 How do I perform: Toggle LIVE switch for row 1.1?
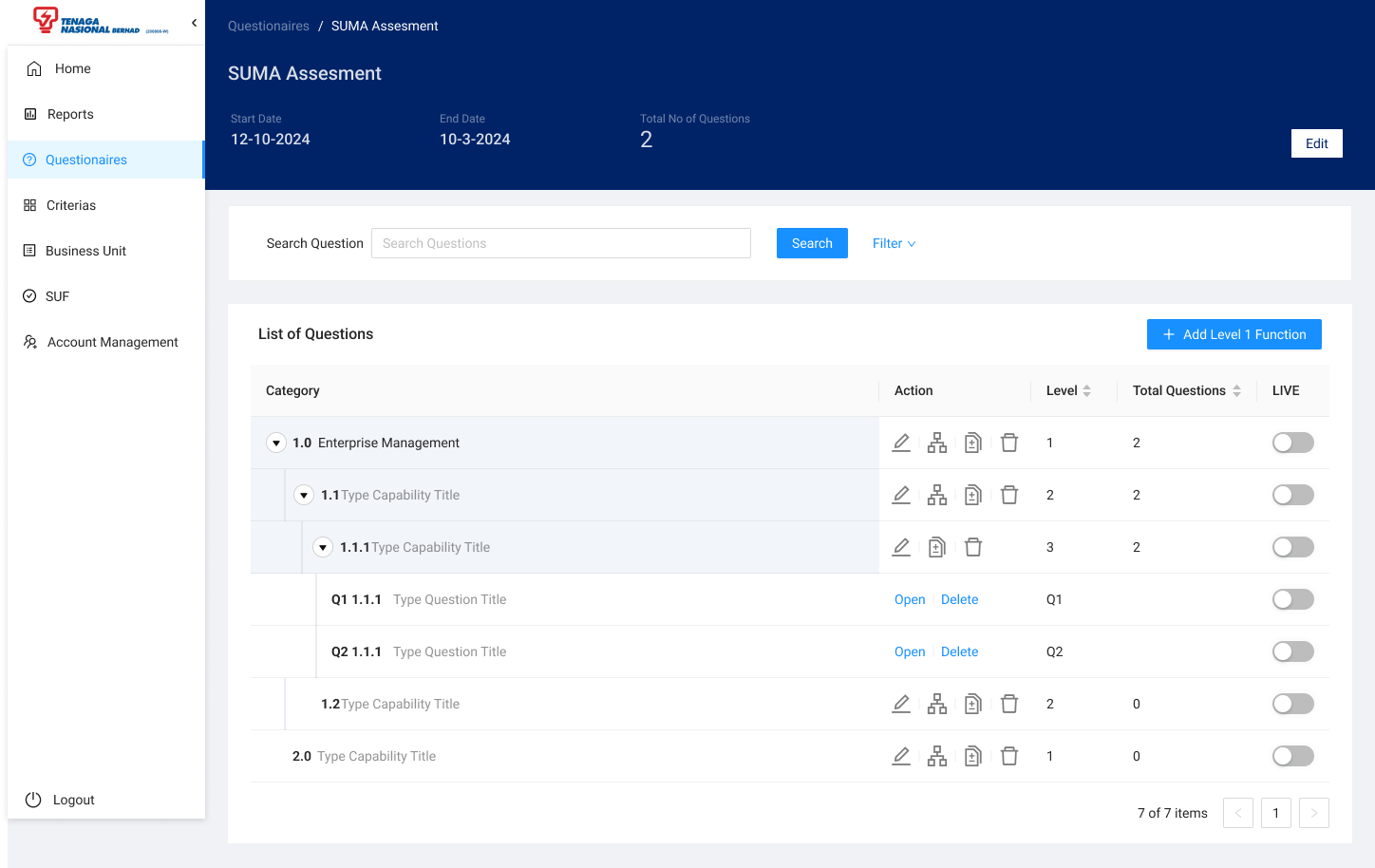tap(1293, 495)
